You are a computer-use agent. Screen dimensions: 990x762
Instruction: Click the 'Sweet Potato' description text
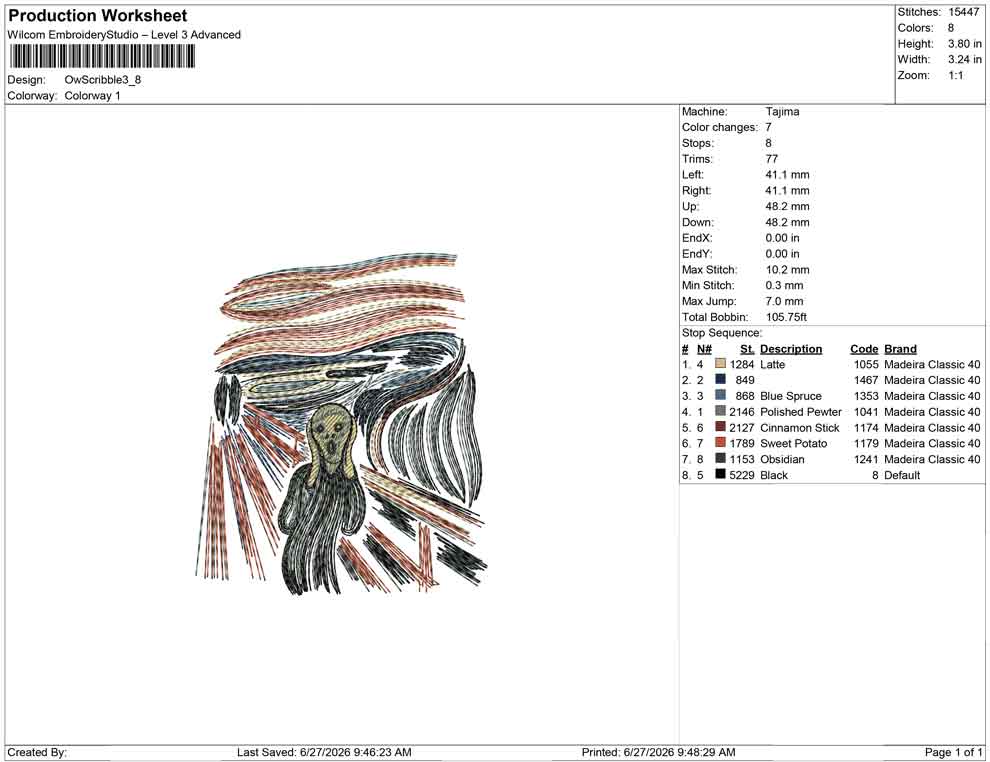click(793, 443)
